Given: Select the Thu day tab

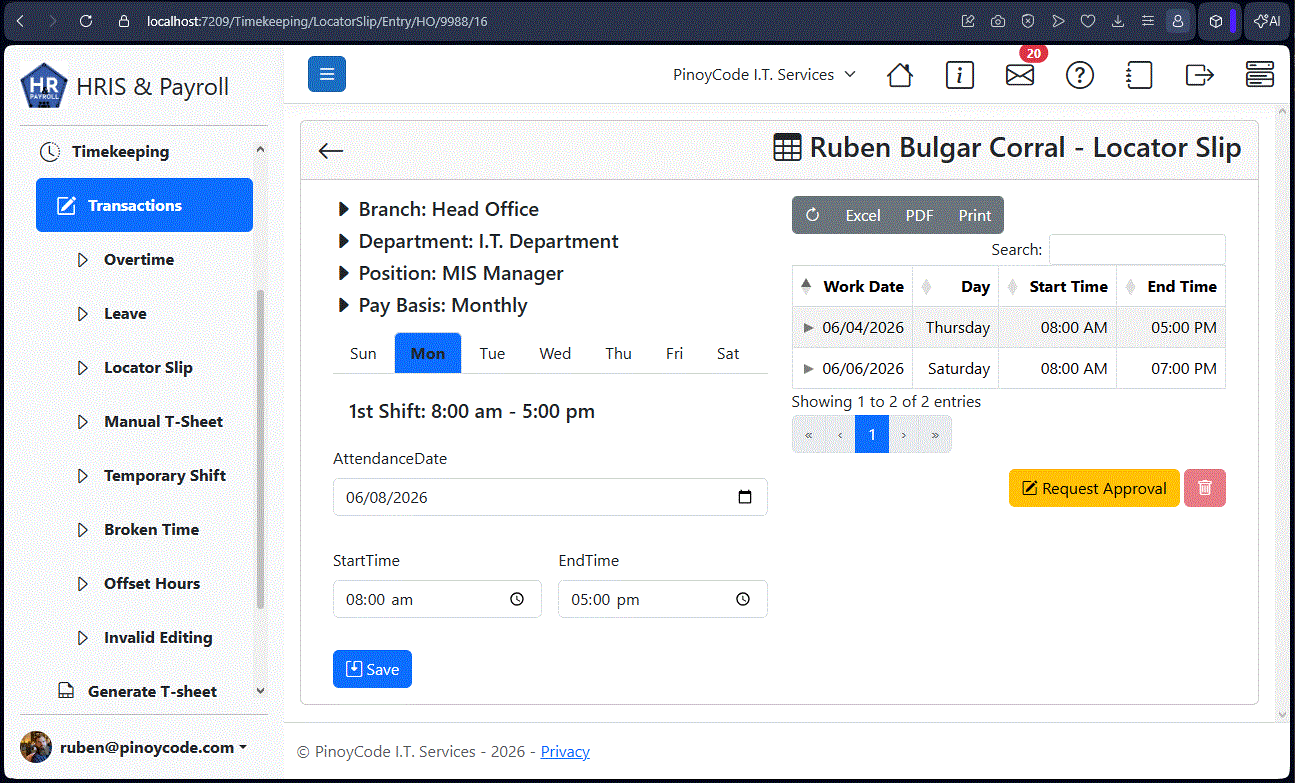Looking at the screenshot, I should click(619, 353).
